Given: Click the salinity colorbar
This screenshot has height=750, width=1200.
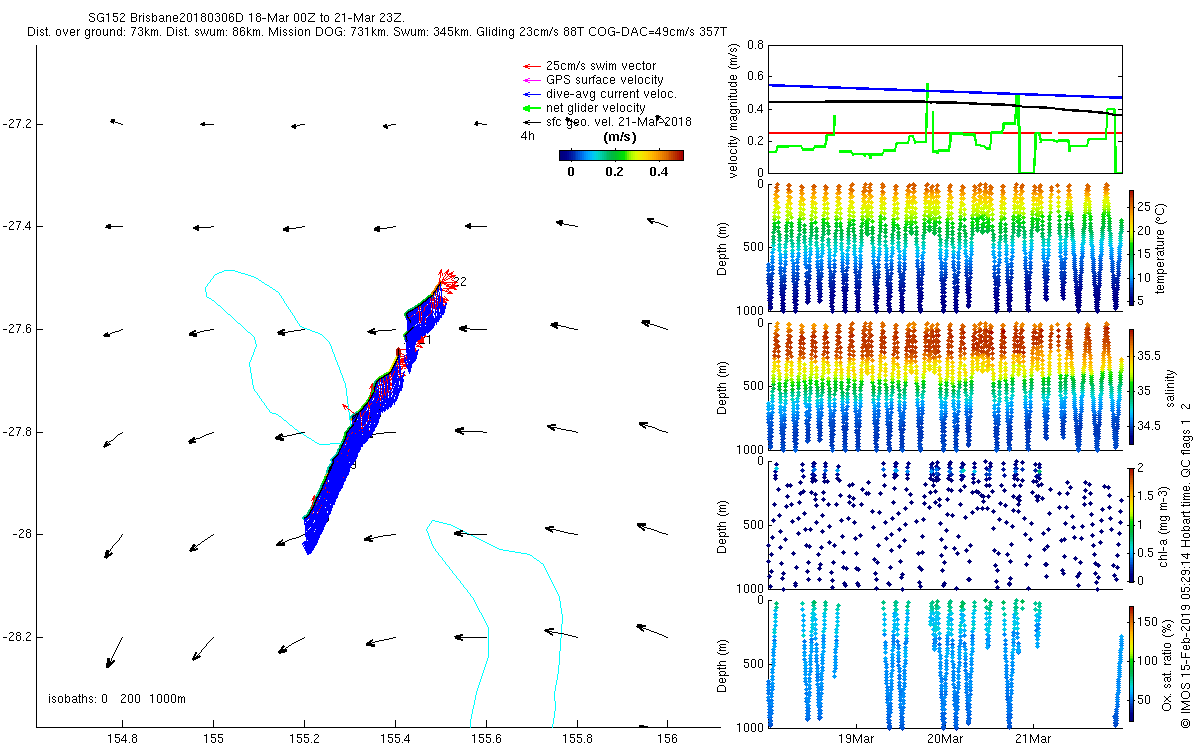Looking at the screenshot, I should coord(1131,386).
